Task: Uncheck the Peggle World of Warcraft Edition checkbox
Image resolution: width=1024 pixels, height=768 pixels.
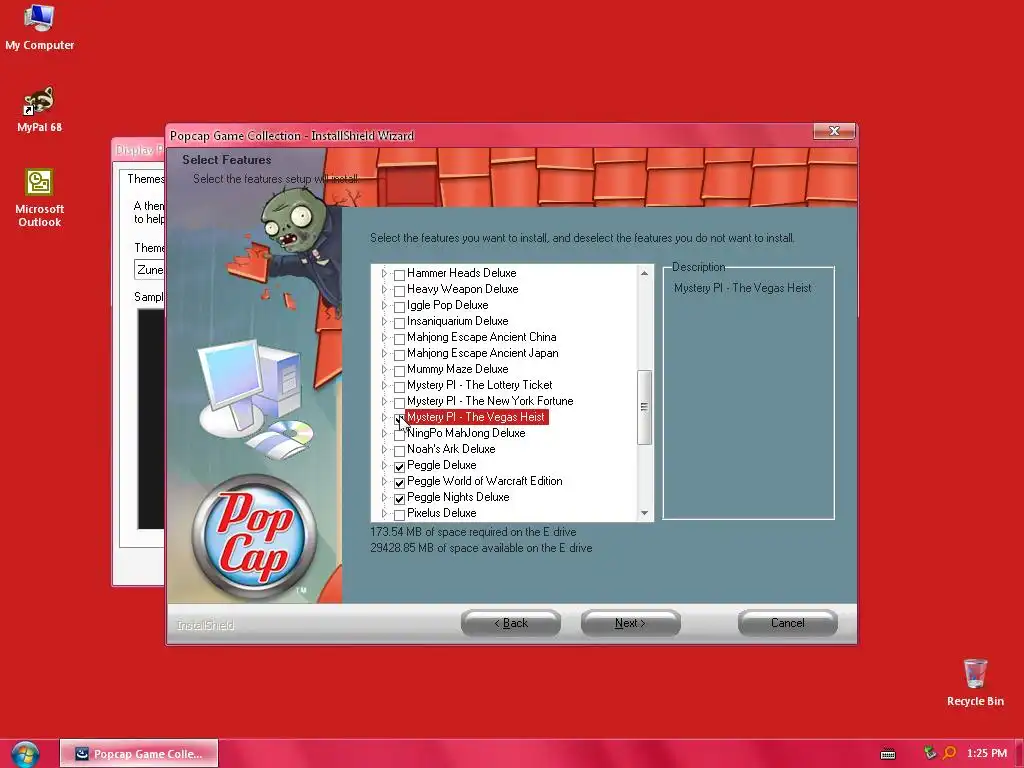Action: (x=399, y=483)
